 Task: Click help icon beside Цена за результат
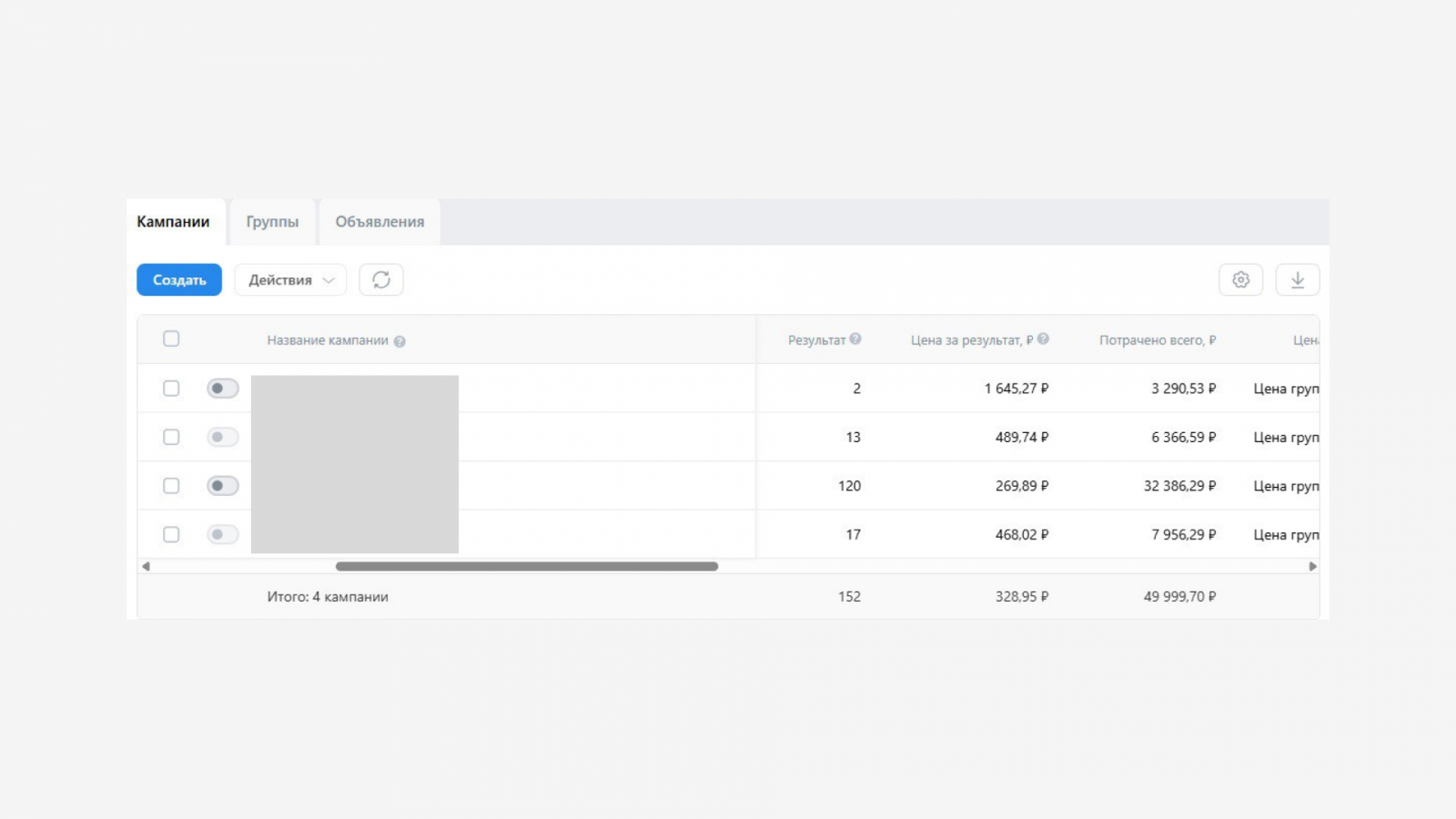(1043, 339)
